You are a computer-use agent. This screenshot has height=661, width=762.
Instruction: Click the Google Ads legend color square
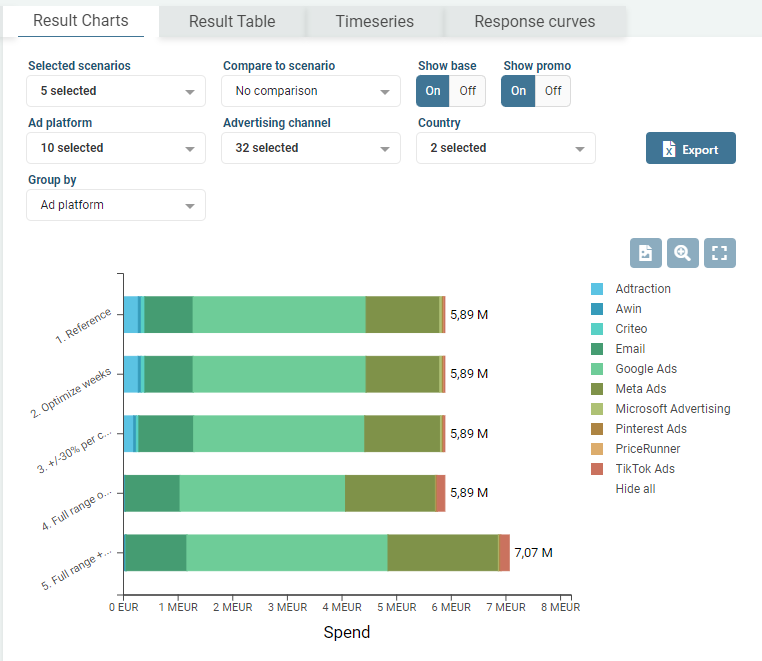[x=597, y=369]
